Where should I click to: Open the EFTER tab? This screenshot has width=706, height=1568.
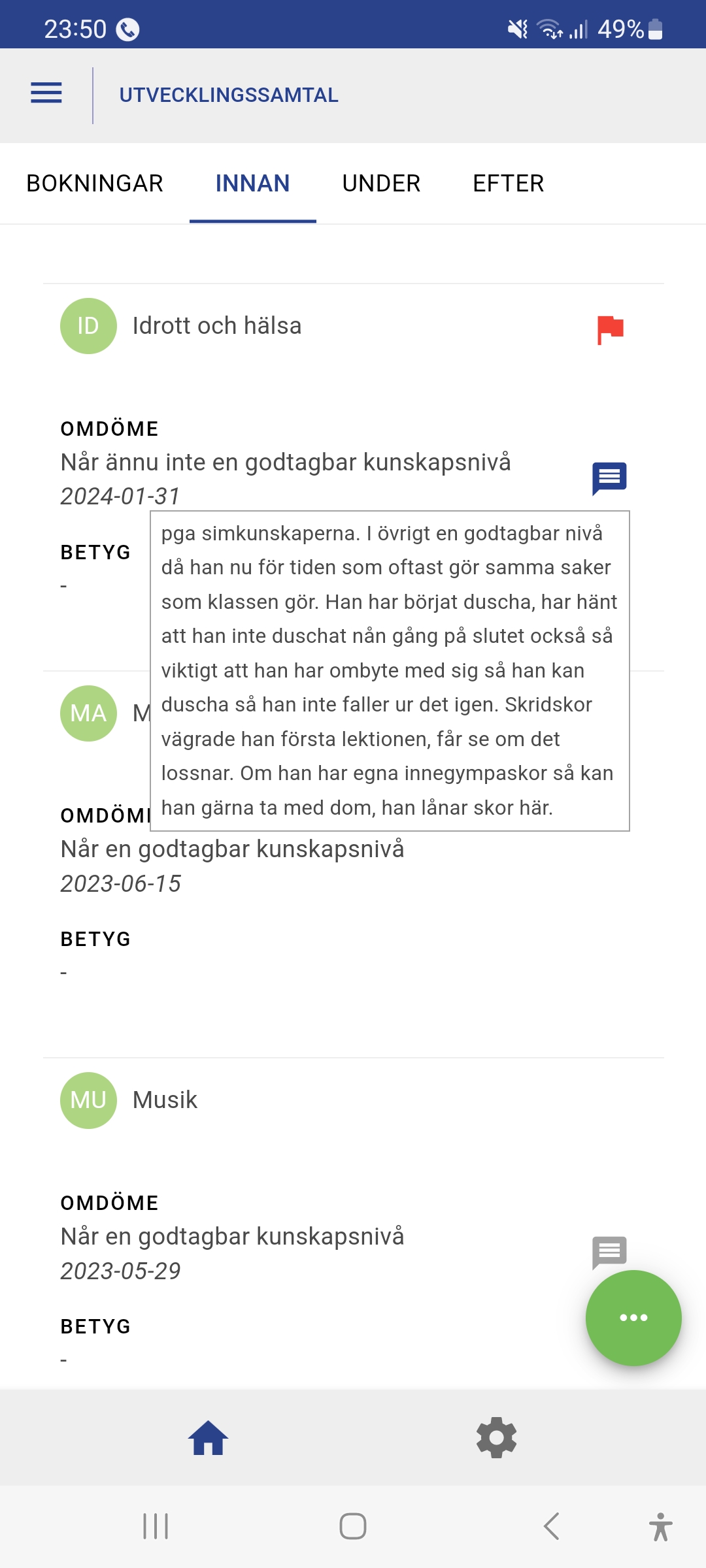508,184
